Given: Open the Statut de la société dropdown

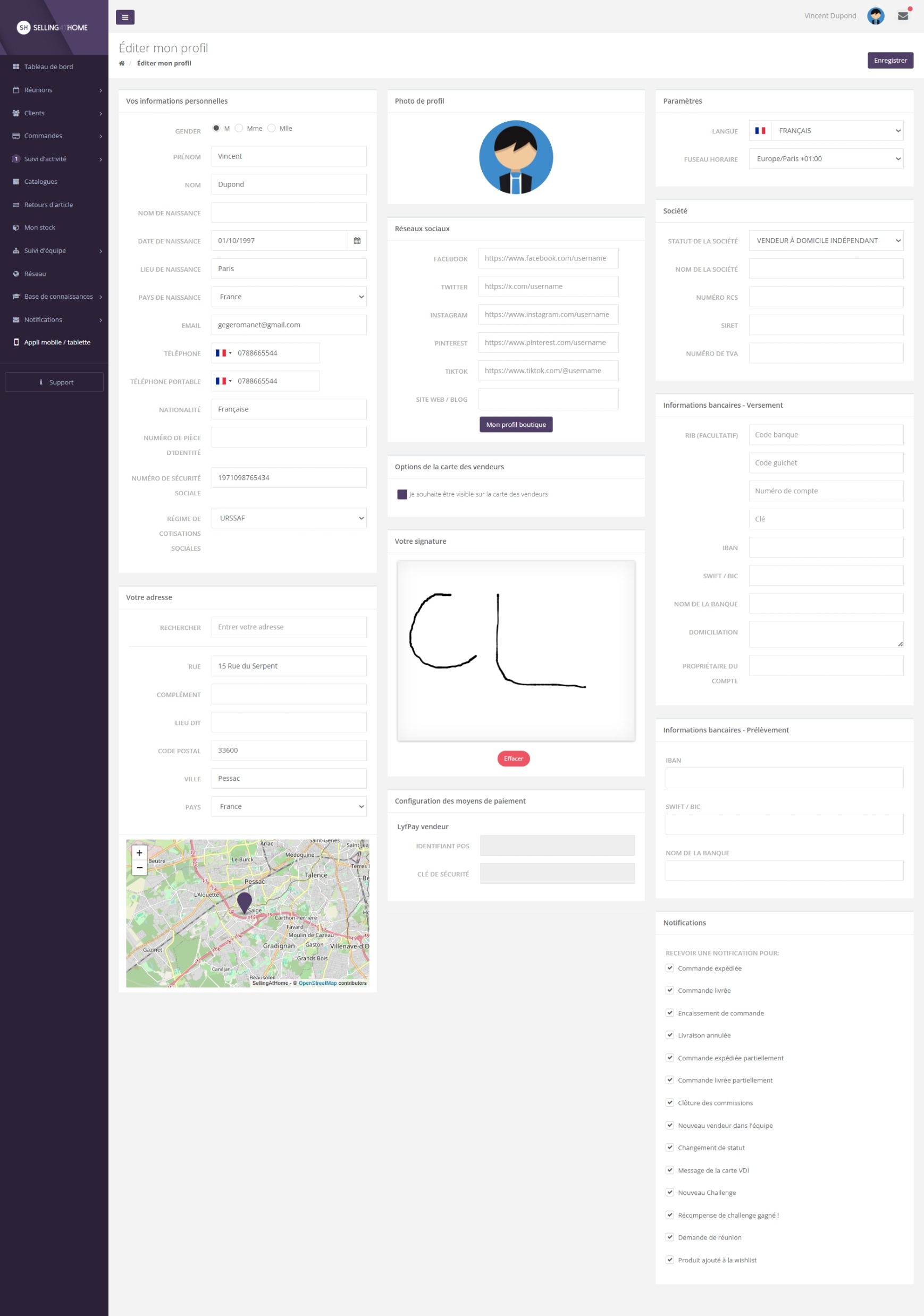Looking at the screenshot, I should coord(826,241).
